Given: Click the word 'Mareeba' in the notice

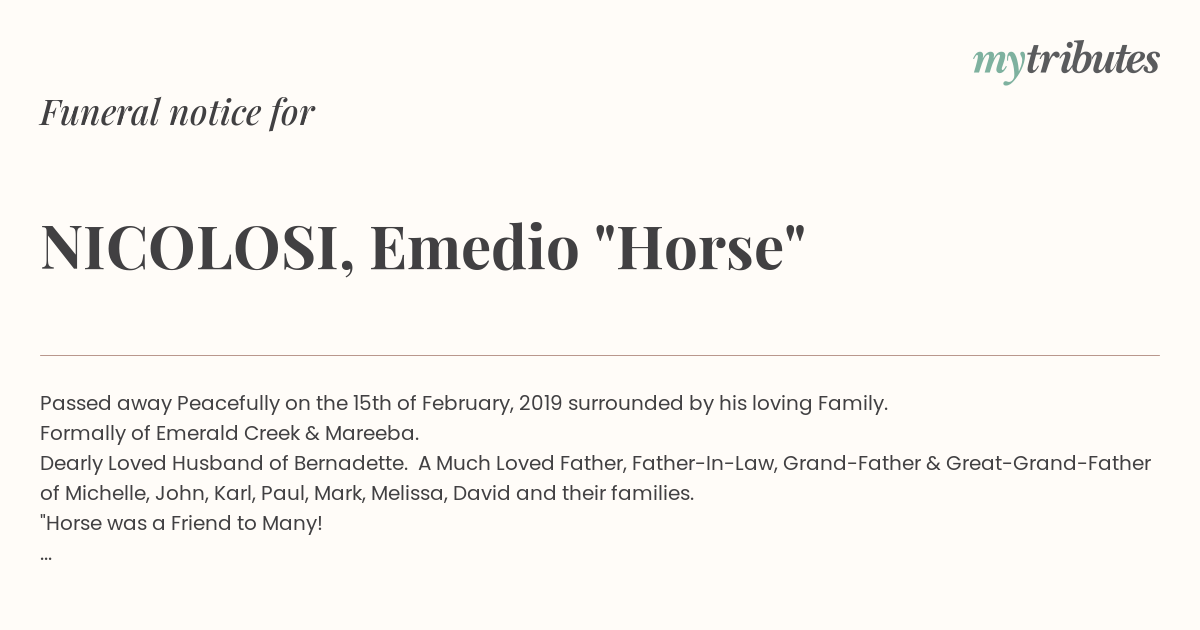Looking at the screenshot, I should click(371, 434).
